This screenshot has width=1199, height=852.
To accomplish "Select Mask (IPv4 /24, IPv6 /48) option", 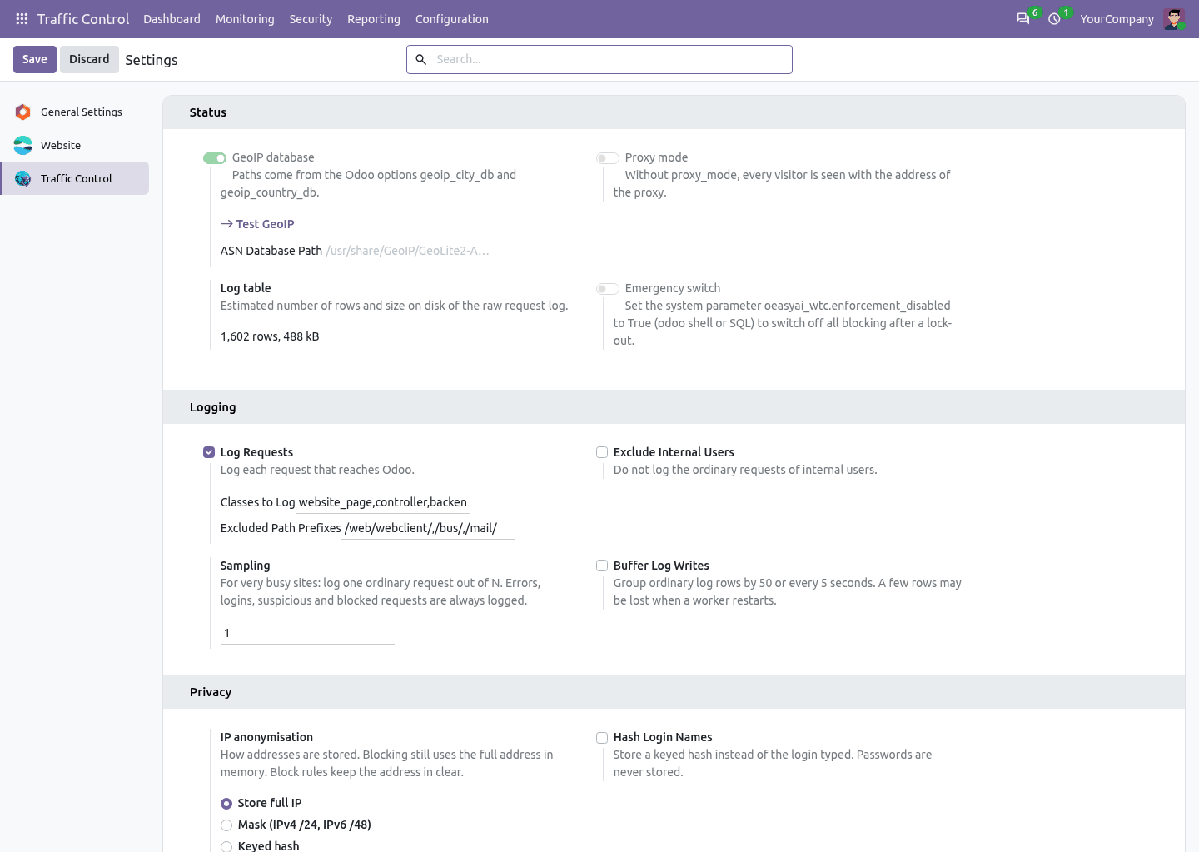I will click(226, 825).
